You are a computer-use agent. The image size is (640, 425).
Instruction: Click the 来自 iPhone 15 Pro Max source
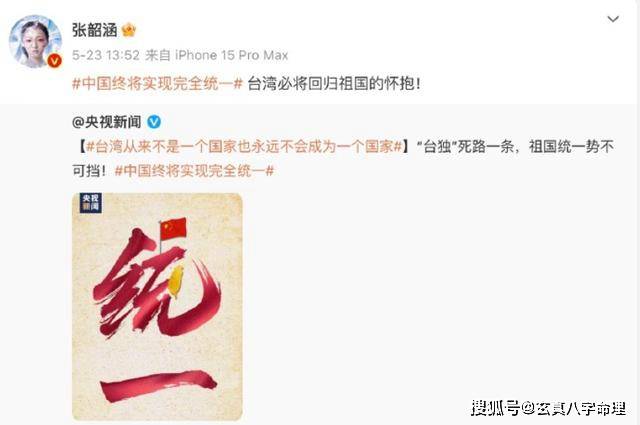pos(217,55)
